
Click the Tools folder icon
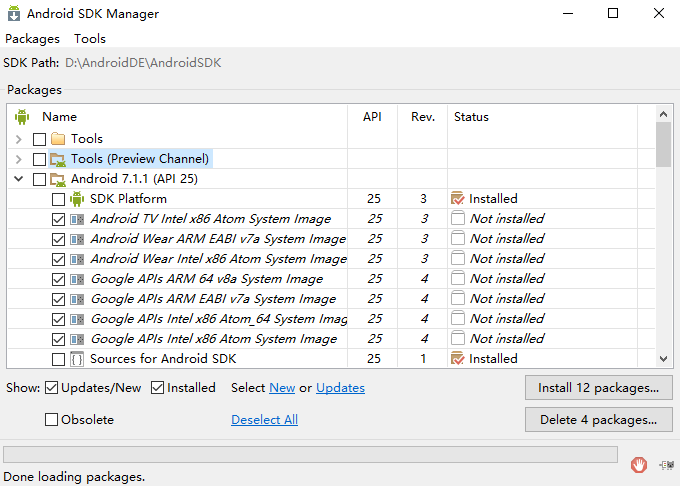coord(58,139)
